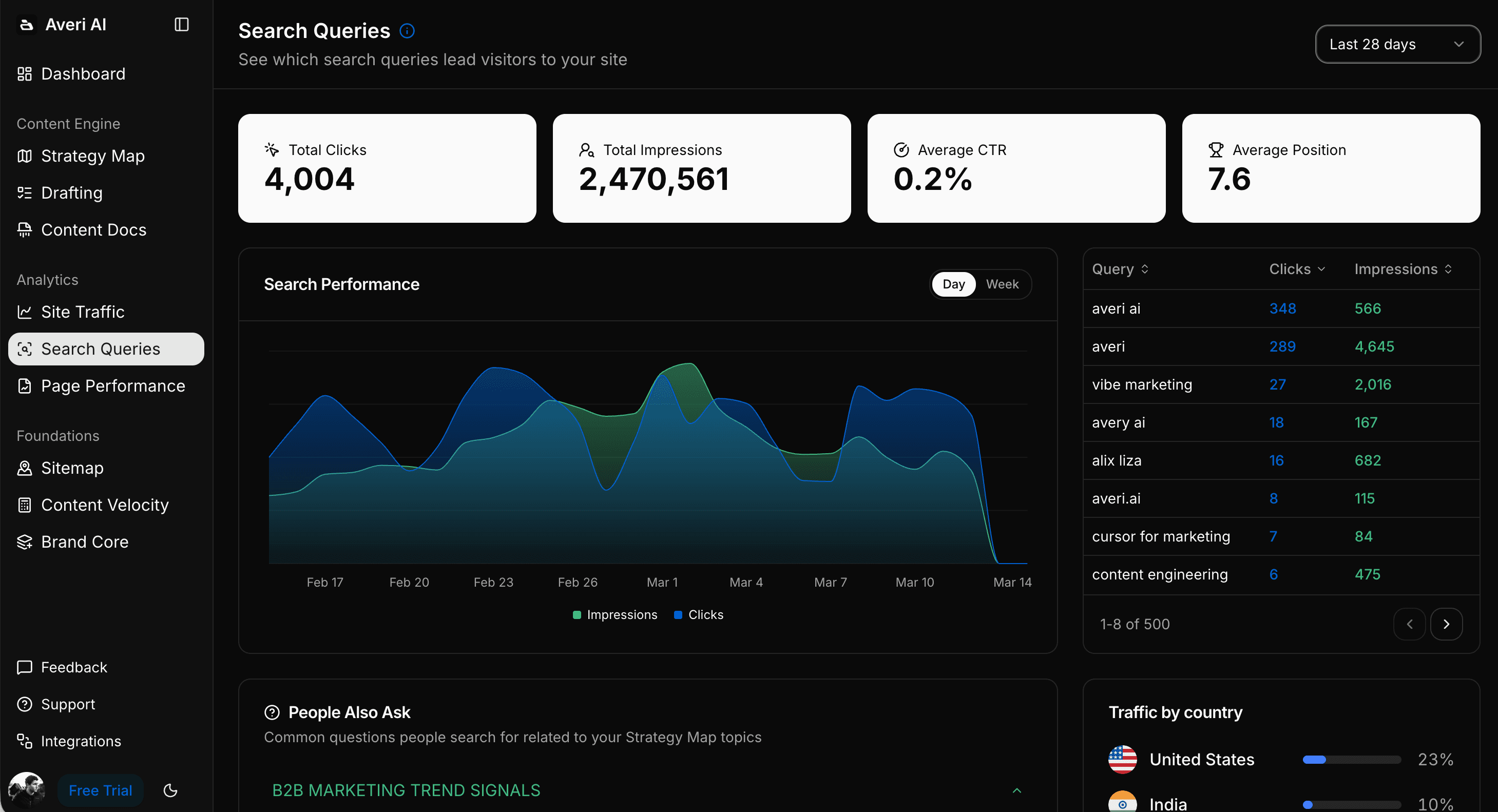1498x812 pixels.
Task: Open Strategy Map in sidebar
Action: point(92,156)
